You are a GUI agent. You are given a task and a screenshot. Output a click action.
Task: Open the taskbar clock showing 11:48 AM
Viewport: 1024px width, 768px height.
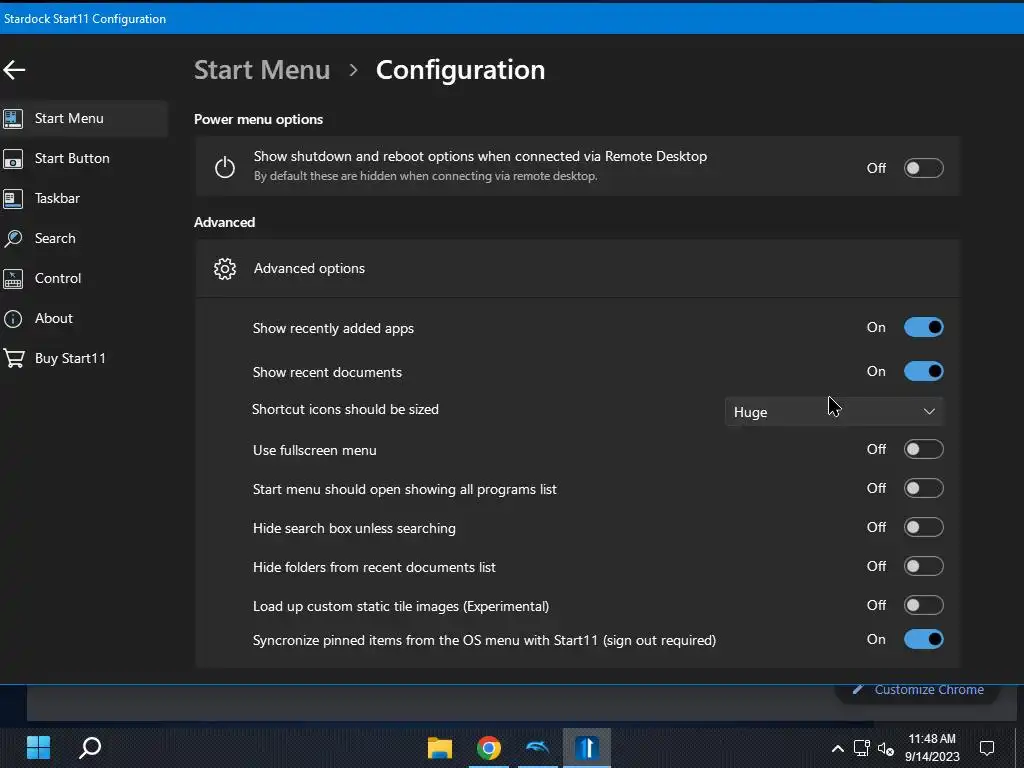click(932, 748)
